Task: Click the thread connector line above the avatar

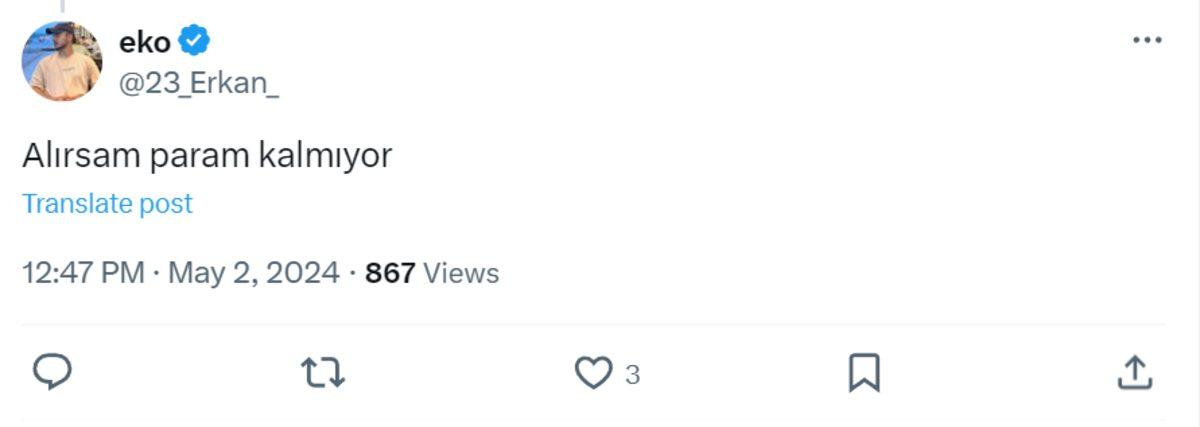Action: [x=62, y=6]
